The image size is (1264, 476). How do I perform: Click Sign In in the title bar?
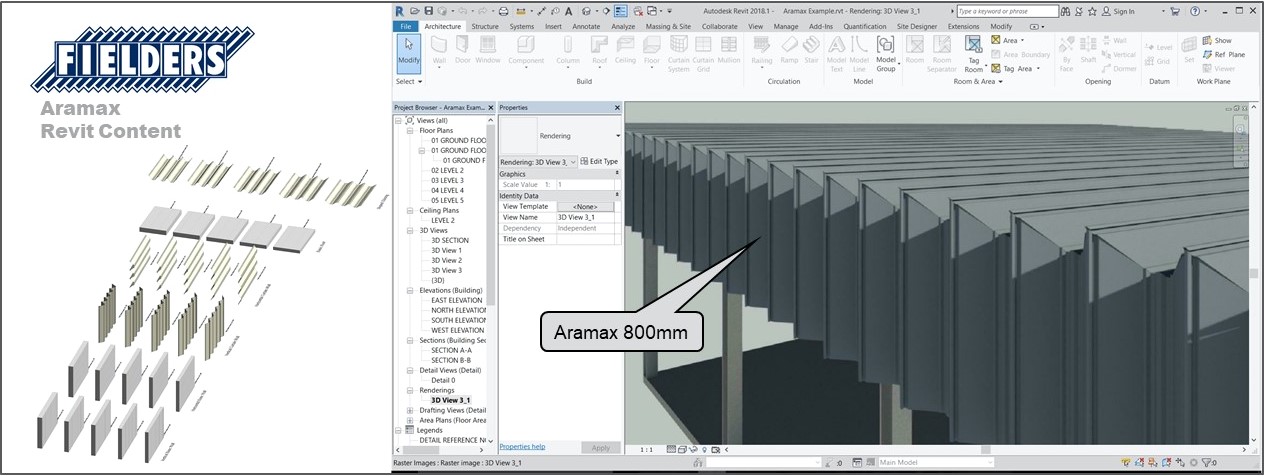pos(1117,11)
